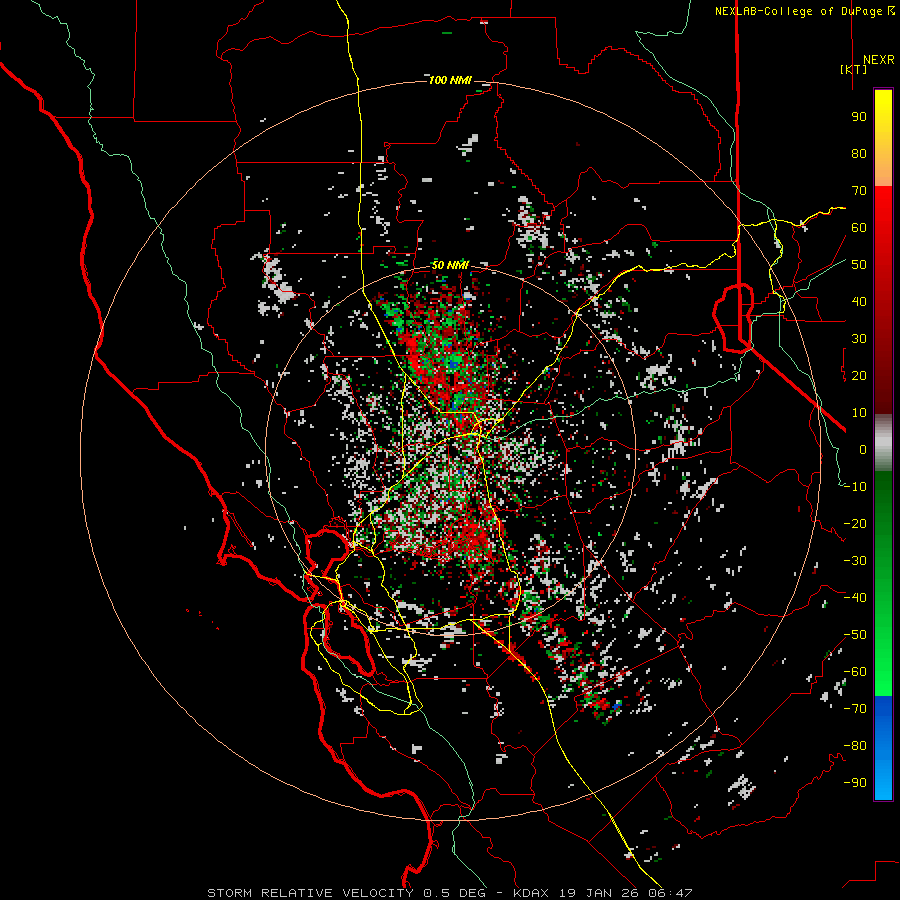Screen dimensions: 900x900
Task: Click the -90 value on the velocity scale
Action: pyautogui.click(x=855, y=783)
